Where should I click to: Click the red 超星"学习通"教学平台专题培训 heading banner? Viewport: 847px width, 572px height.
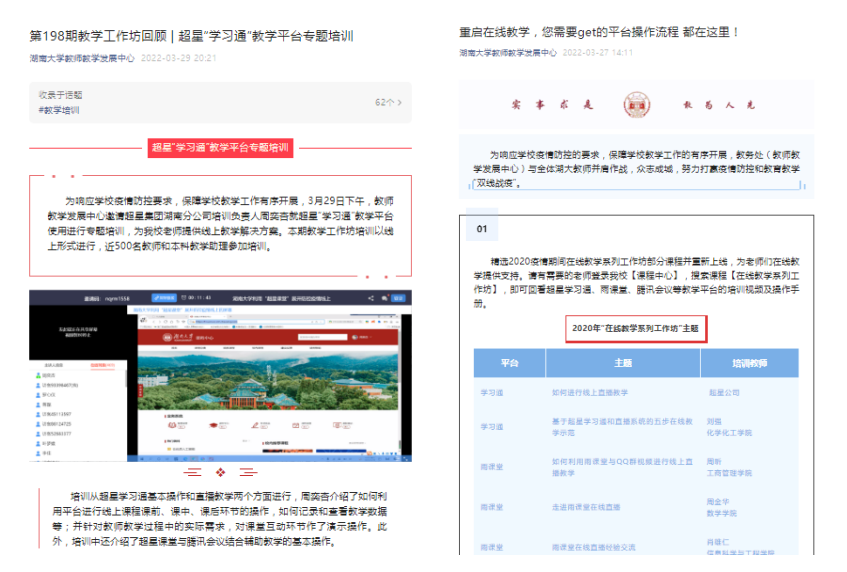[x=220, y=148]
